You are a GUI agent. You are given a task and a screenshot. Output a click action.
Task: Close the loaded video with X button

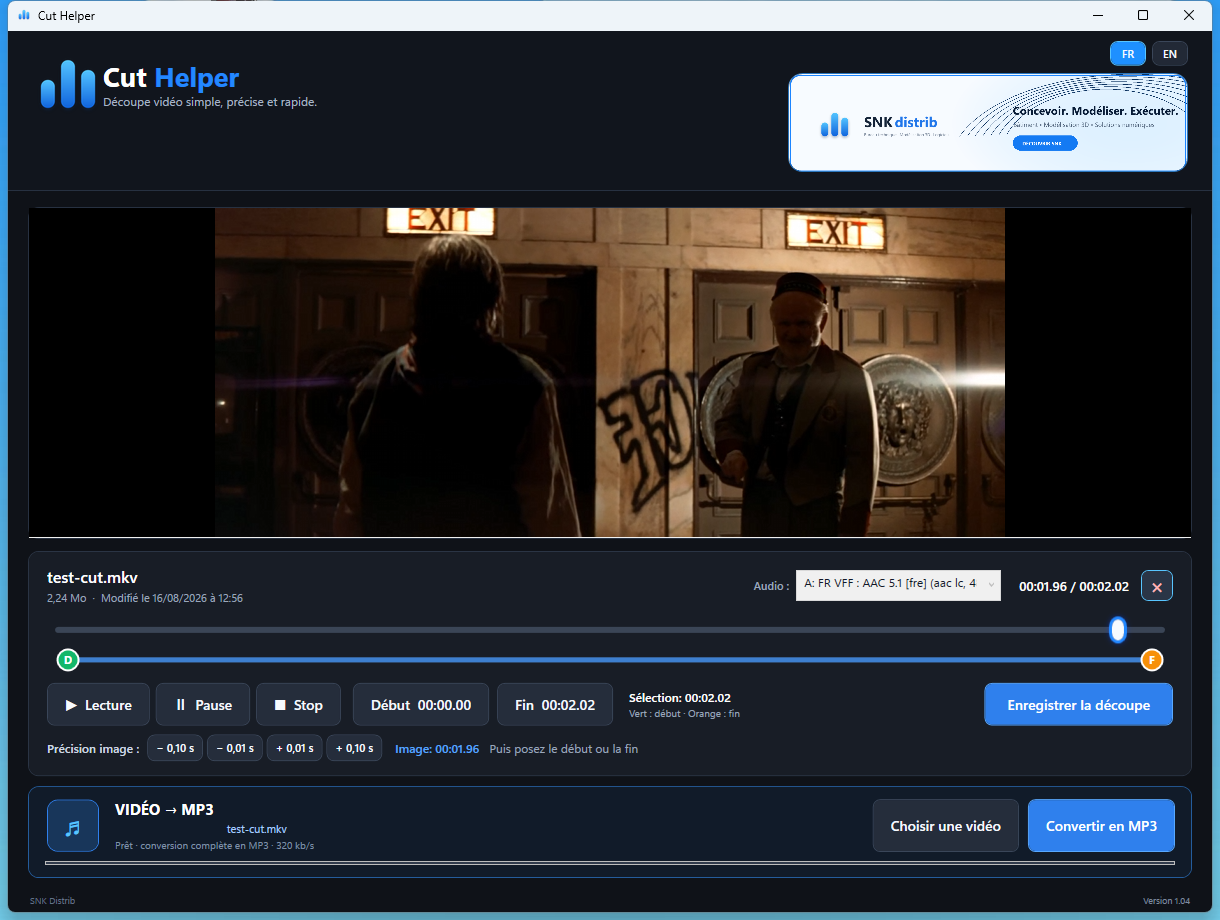click(x=1157, y=587)
